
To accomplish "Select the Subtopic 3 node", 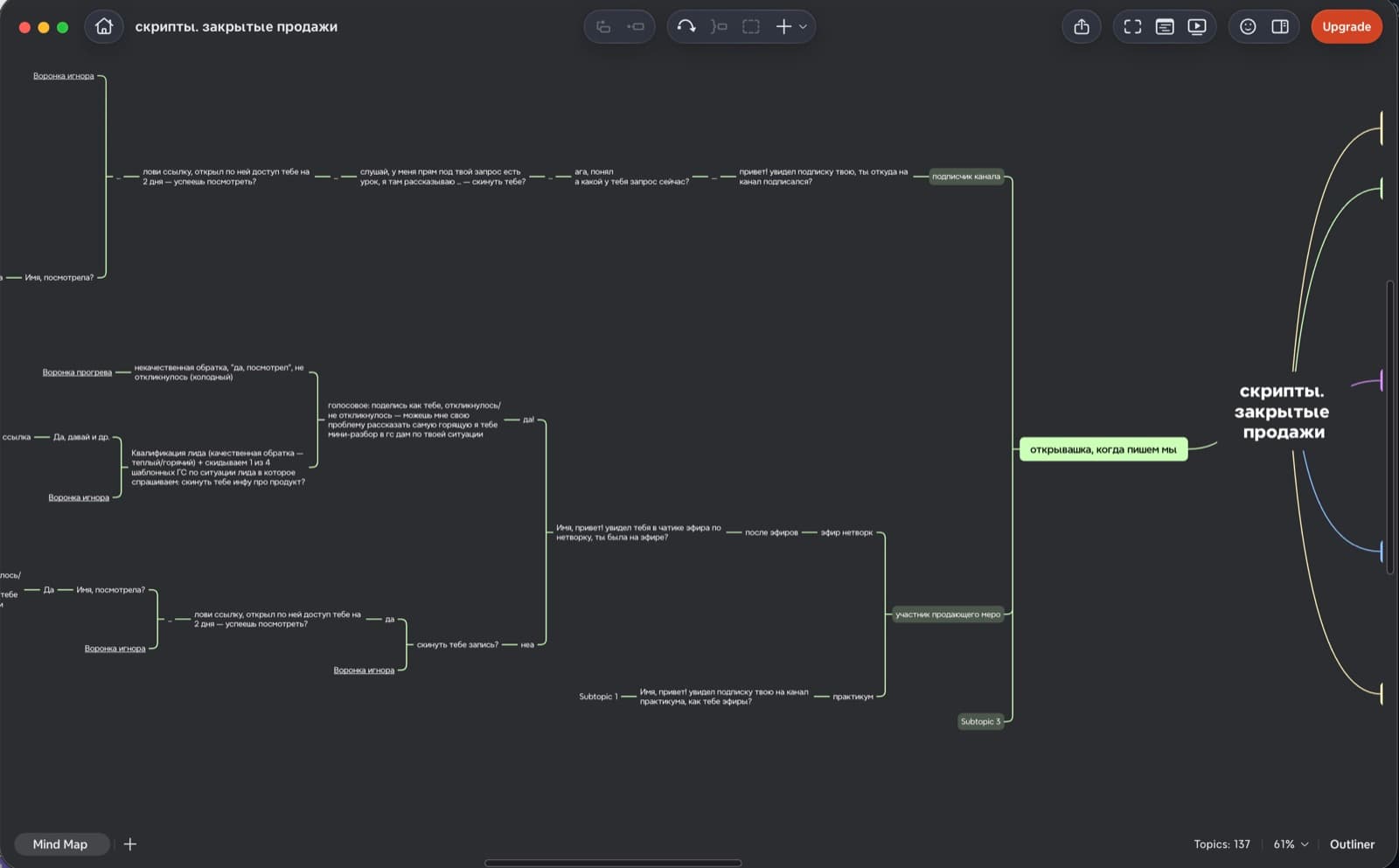I will click(980, 722).
